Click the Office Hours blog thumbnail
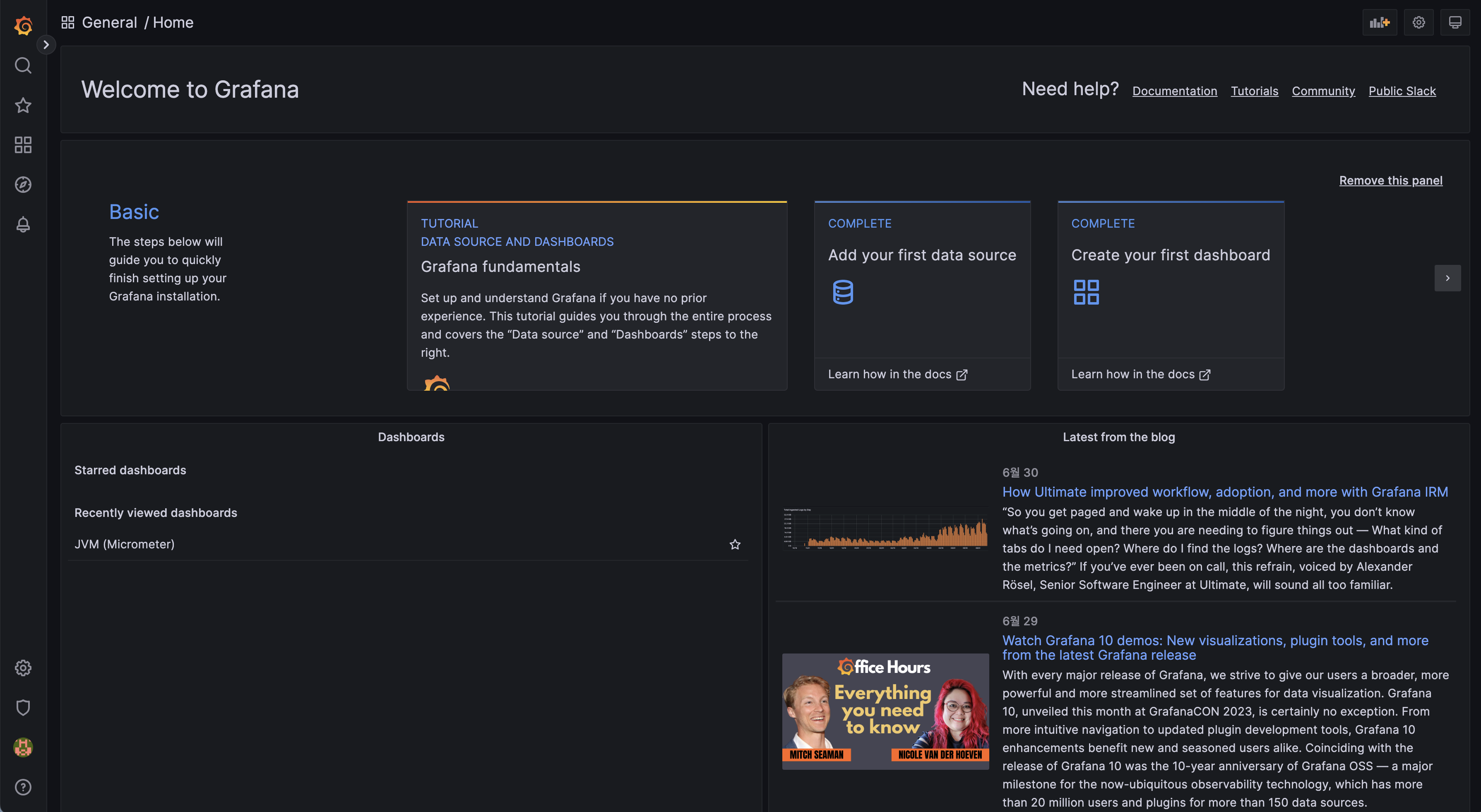 (x=885, y=711)
